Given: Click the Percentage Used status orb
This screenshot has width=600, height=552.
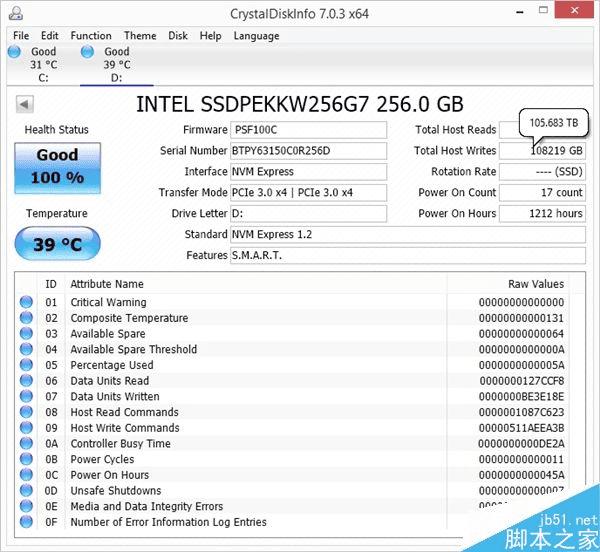Looking at the screenshot, I should click(x=26, y=365).
